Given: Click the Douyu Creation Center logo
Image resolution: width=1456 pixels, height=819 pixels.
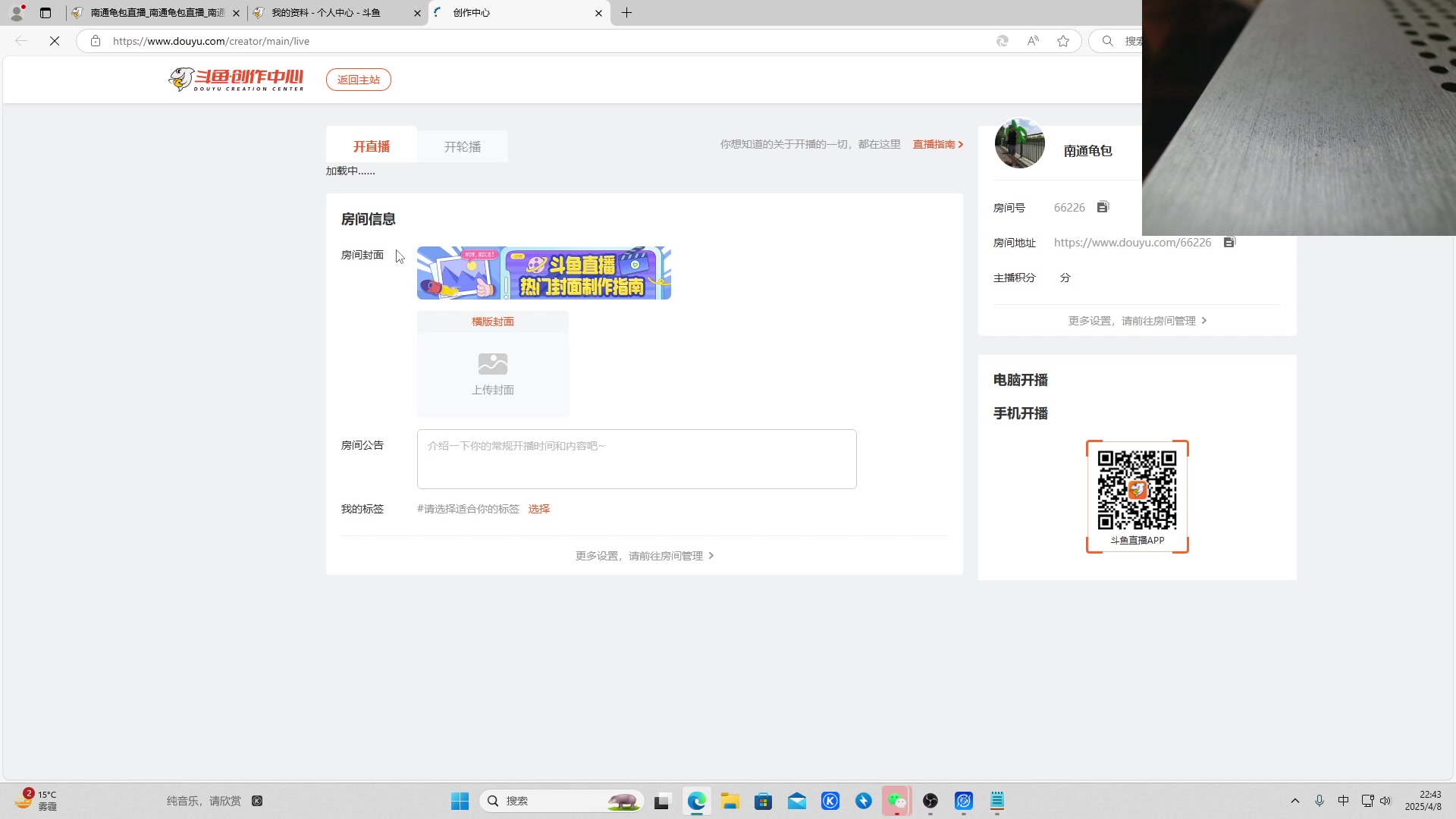Looking at the screenshot, I should [236, 79].
